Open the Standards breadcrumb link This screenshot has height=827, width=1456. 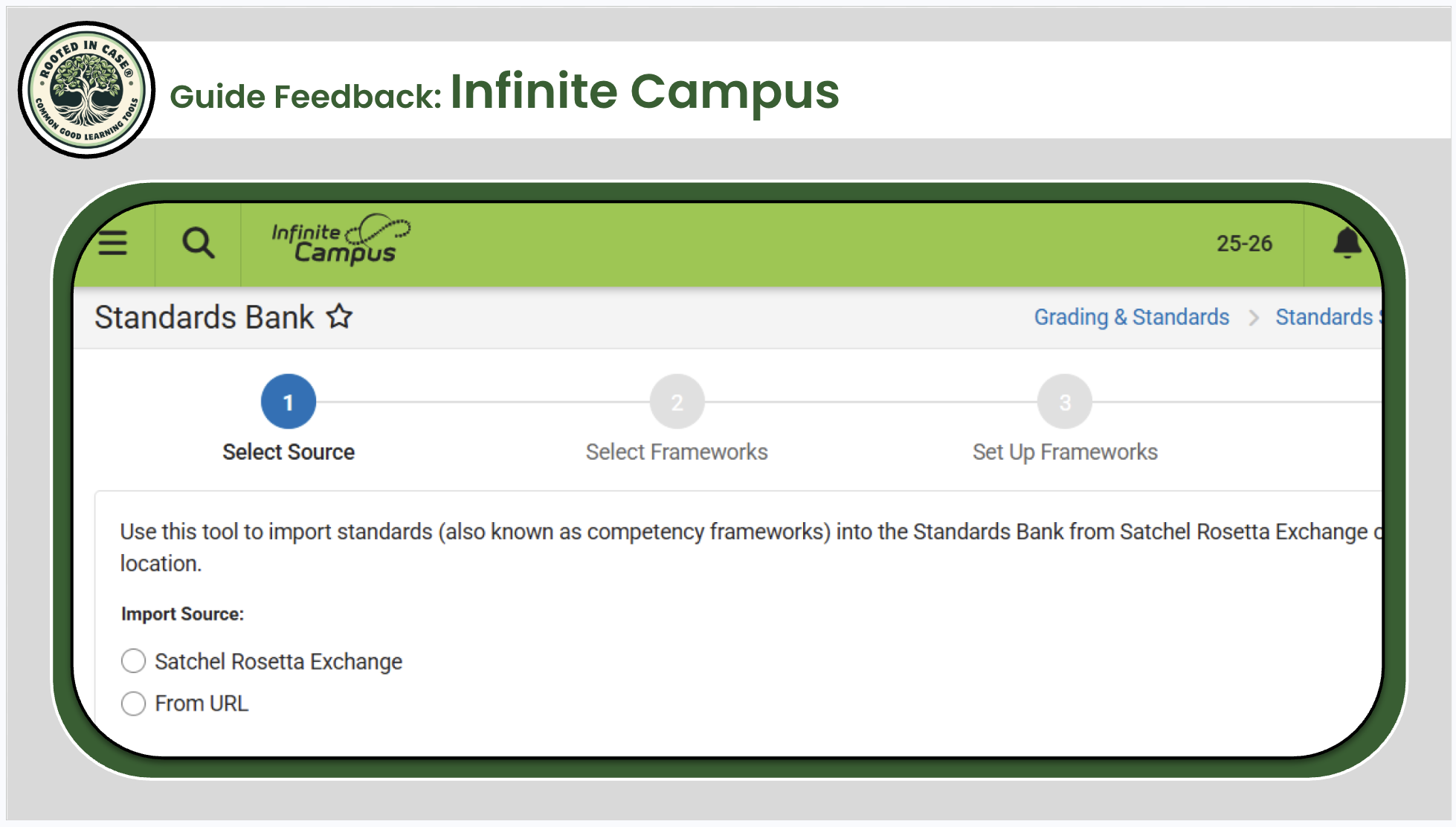pyautogui.click(x=1328, y=318)
